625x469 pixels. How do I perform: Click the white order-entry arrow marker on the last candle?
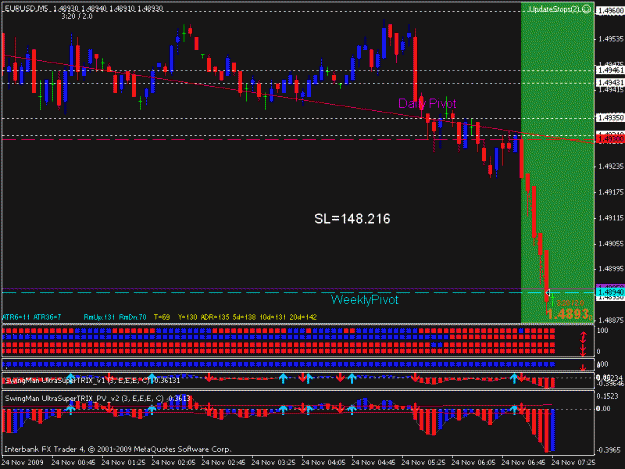[548, 293]
